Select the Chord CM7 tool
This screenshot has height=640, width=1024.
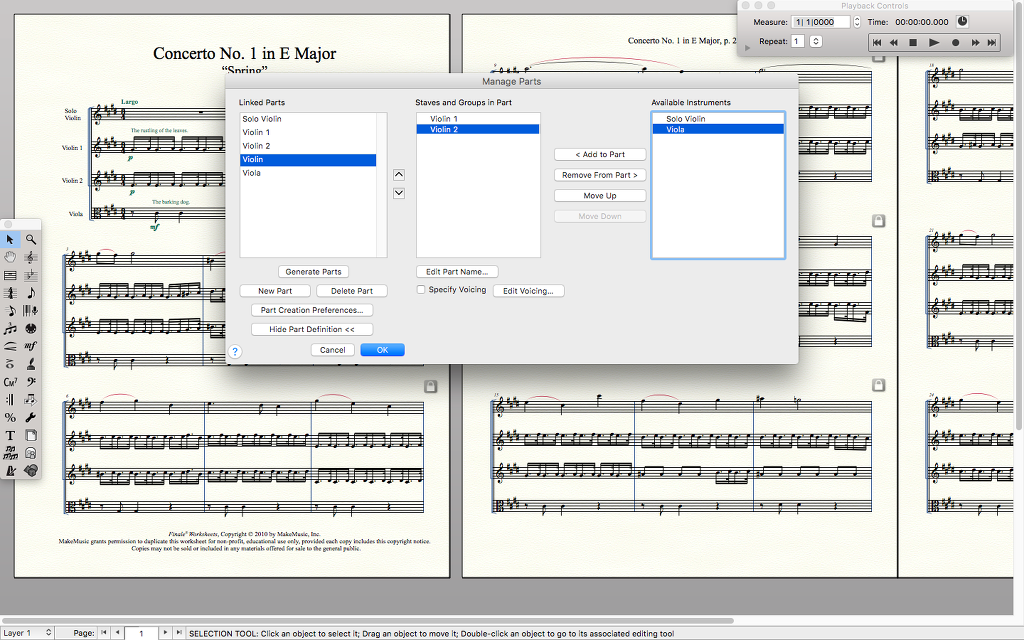(10, 382)
